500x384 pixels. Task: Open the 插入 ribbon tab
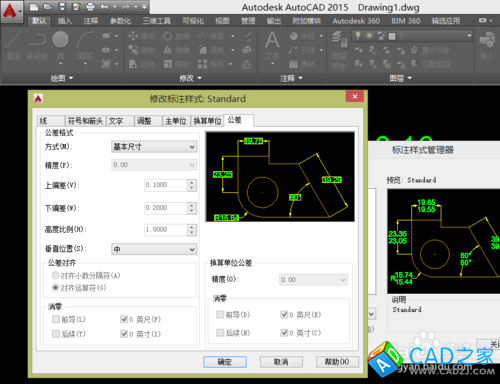point(65,21)
